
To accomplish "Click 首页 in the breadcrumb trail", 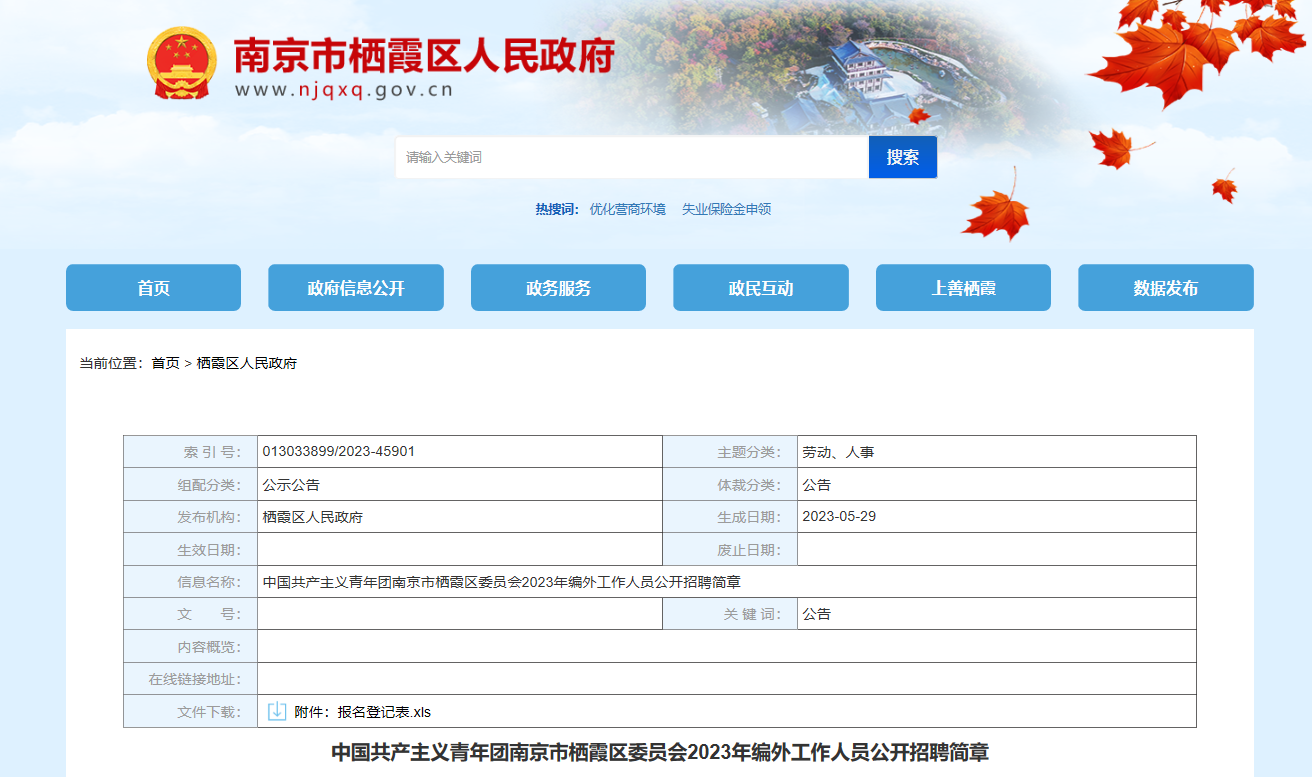I will [165, 363].
